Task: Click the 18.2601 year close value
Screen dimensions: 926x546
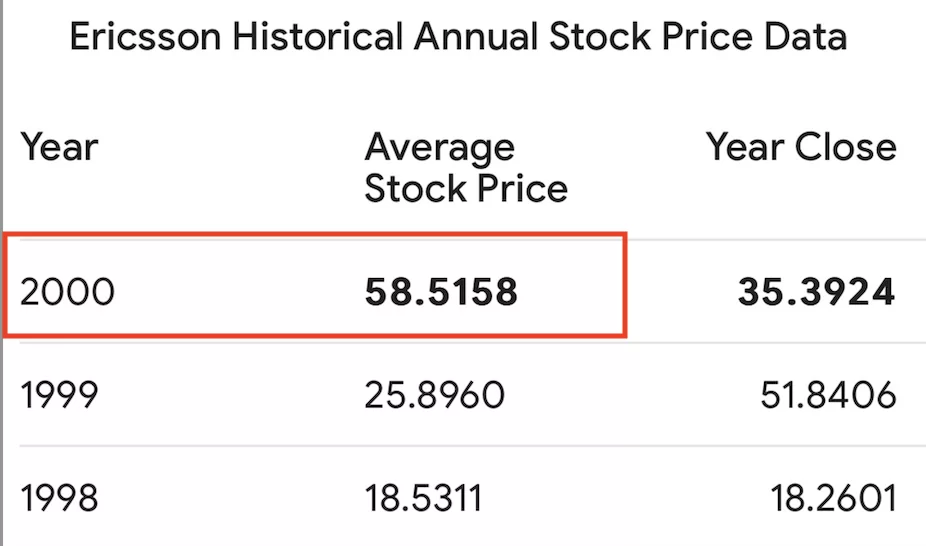Action: (x=833, y=498)
